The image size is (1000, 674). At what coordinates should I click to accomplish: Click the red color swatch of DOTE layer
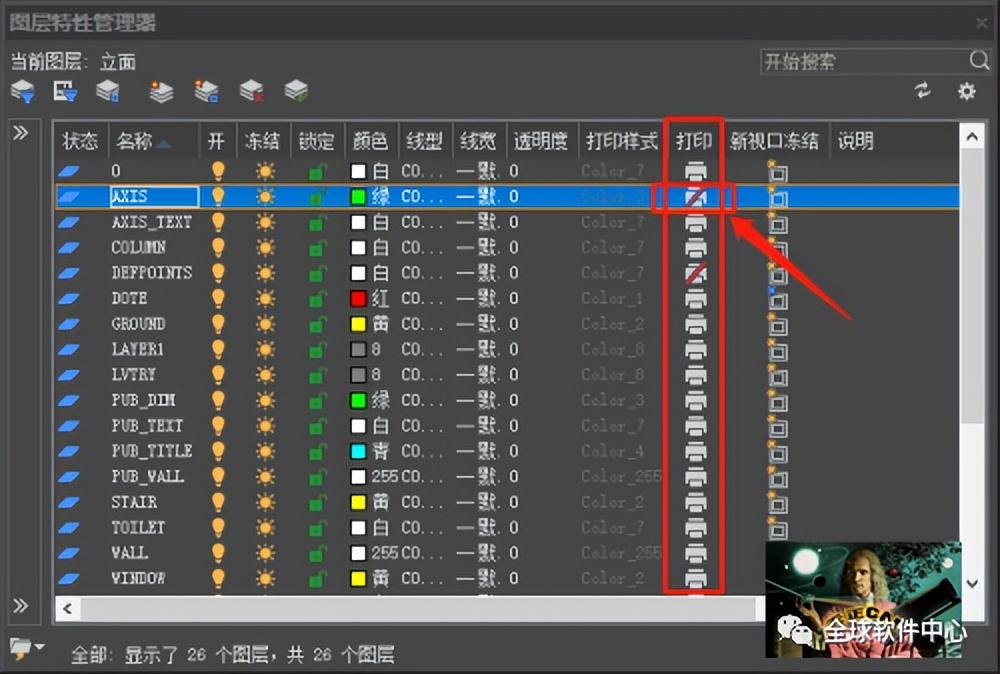(359, 299)
